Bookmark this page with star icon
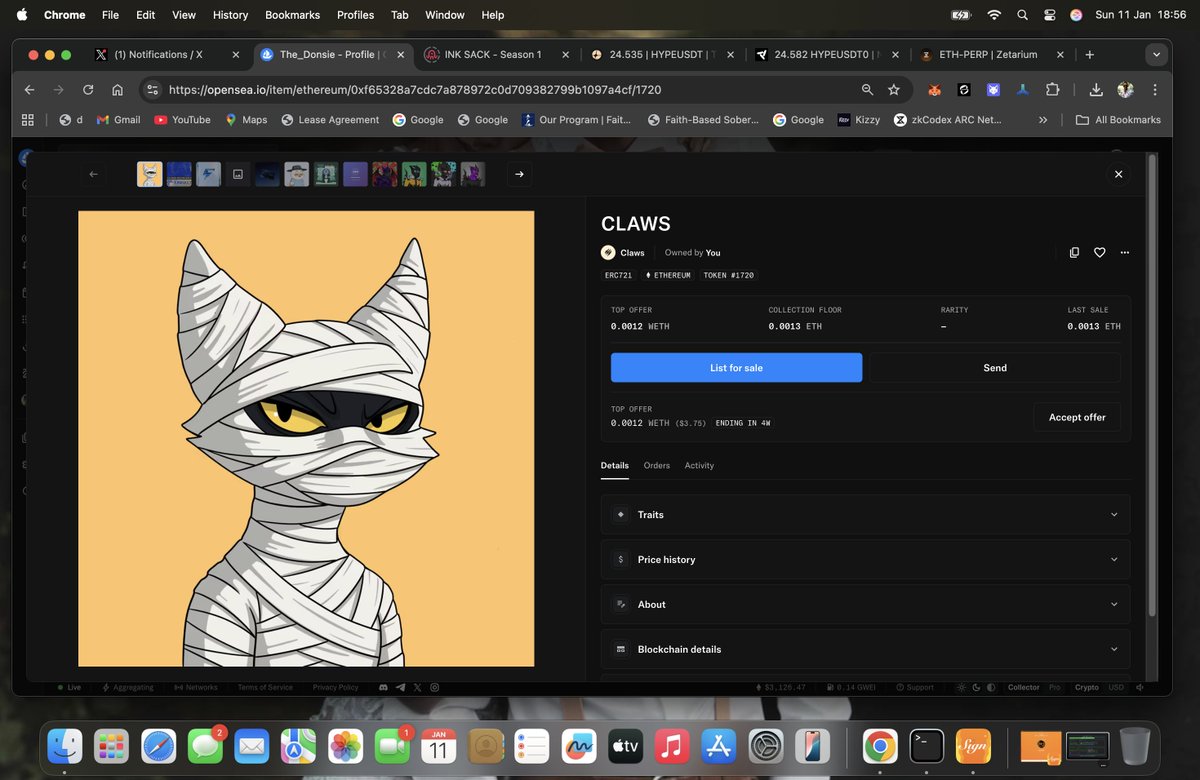The height and width of the screenshot is (780, 1200). [893, 90]
